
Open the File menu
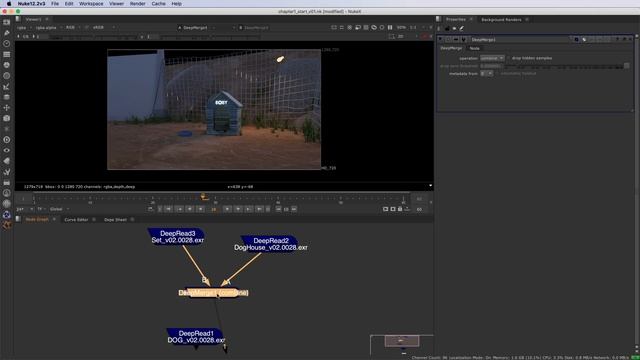55,4
